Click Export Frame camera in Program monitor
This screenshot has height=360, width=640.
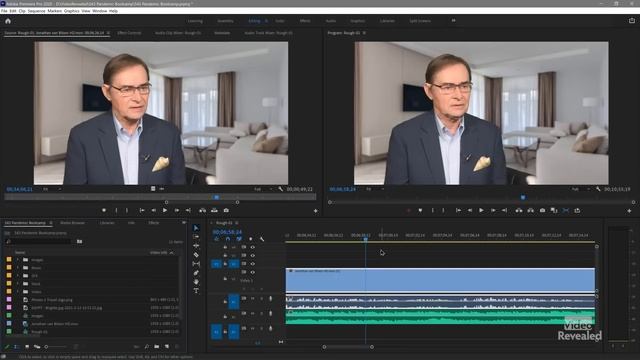click(x=542, y=210)
